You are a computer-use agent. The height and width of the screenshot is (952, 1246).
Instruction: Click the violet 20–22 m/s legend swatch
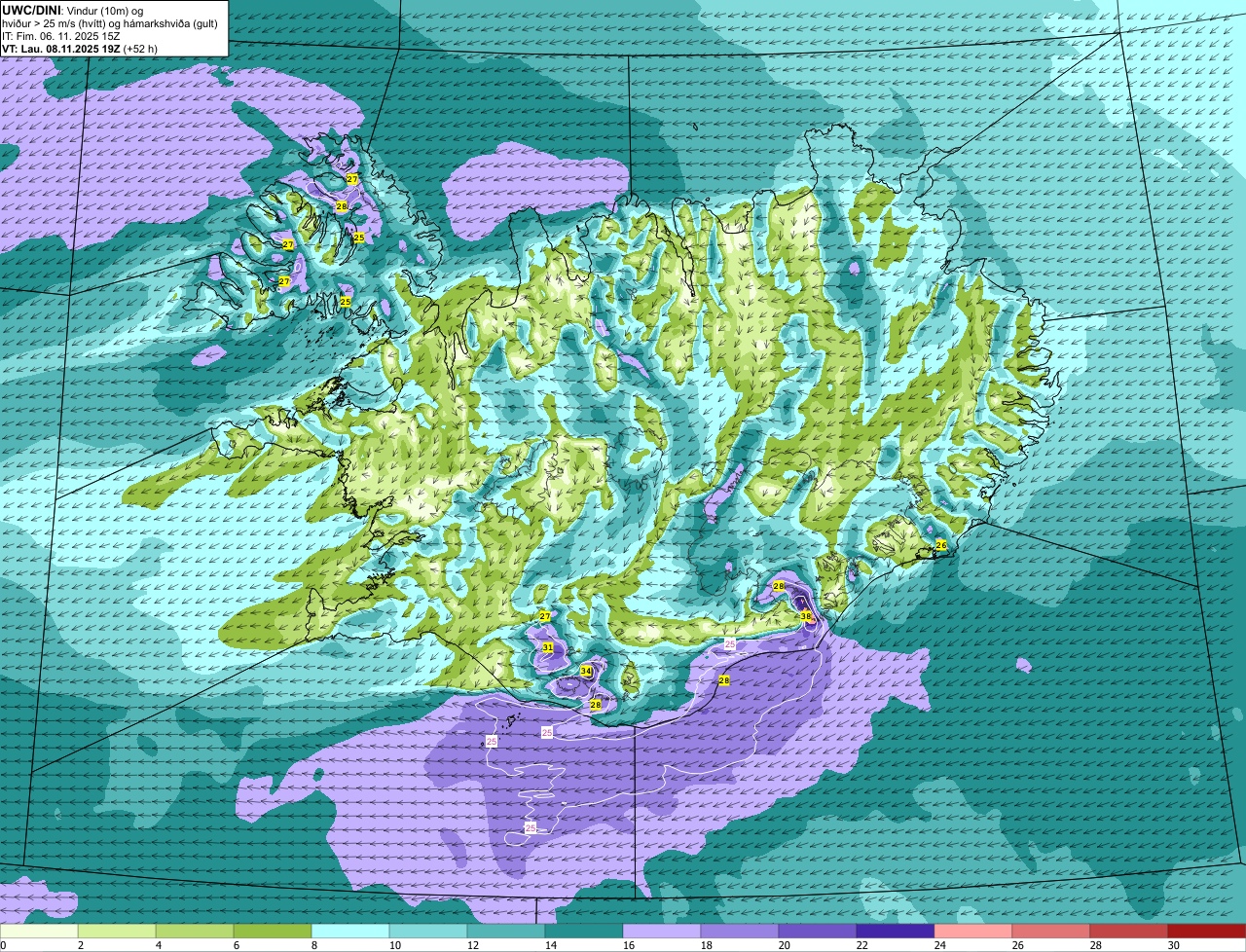point(818,932)
